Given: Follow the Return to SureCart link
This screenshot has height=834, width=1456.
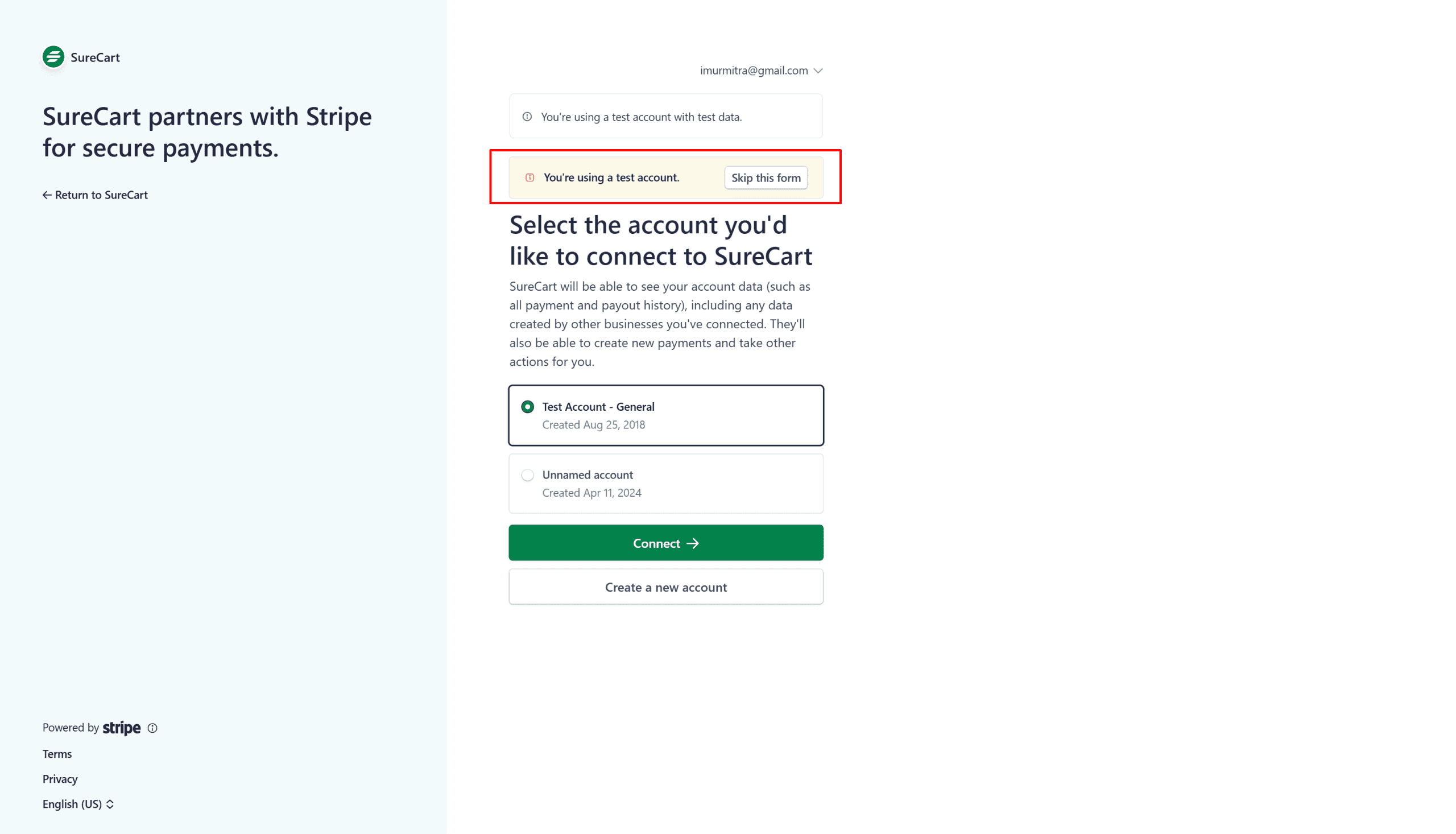Looking at the screenshot, I should point(101,195).
